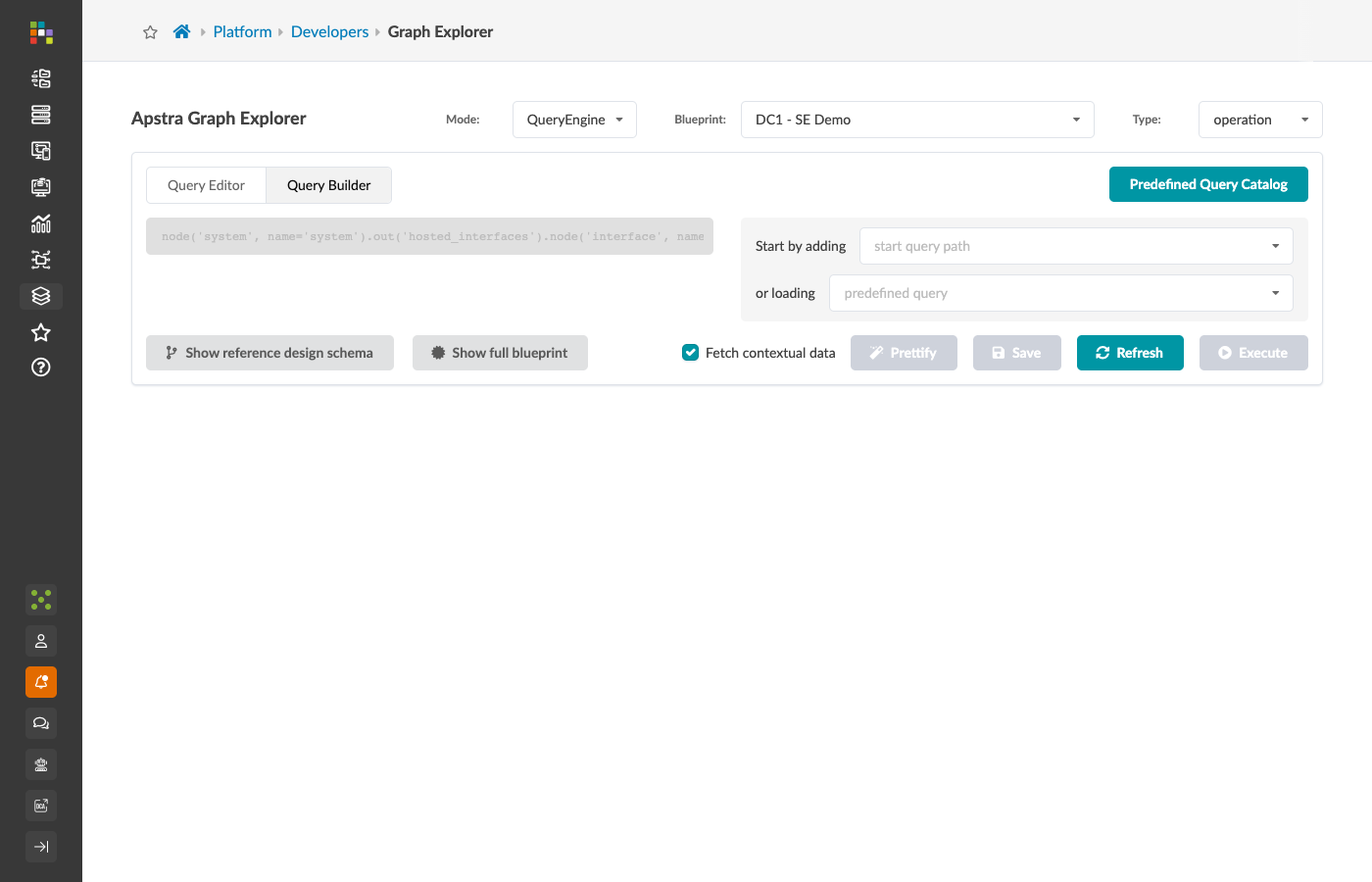Click the grayed query text field

click(429, 236)
